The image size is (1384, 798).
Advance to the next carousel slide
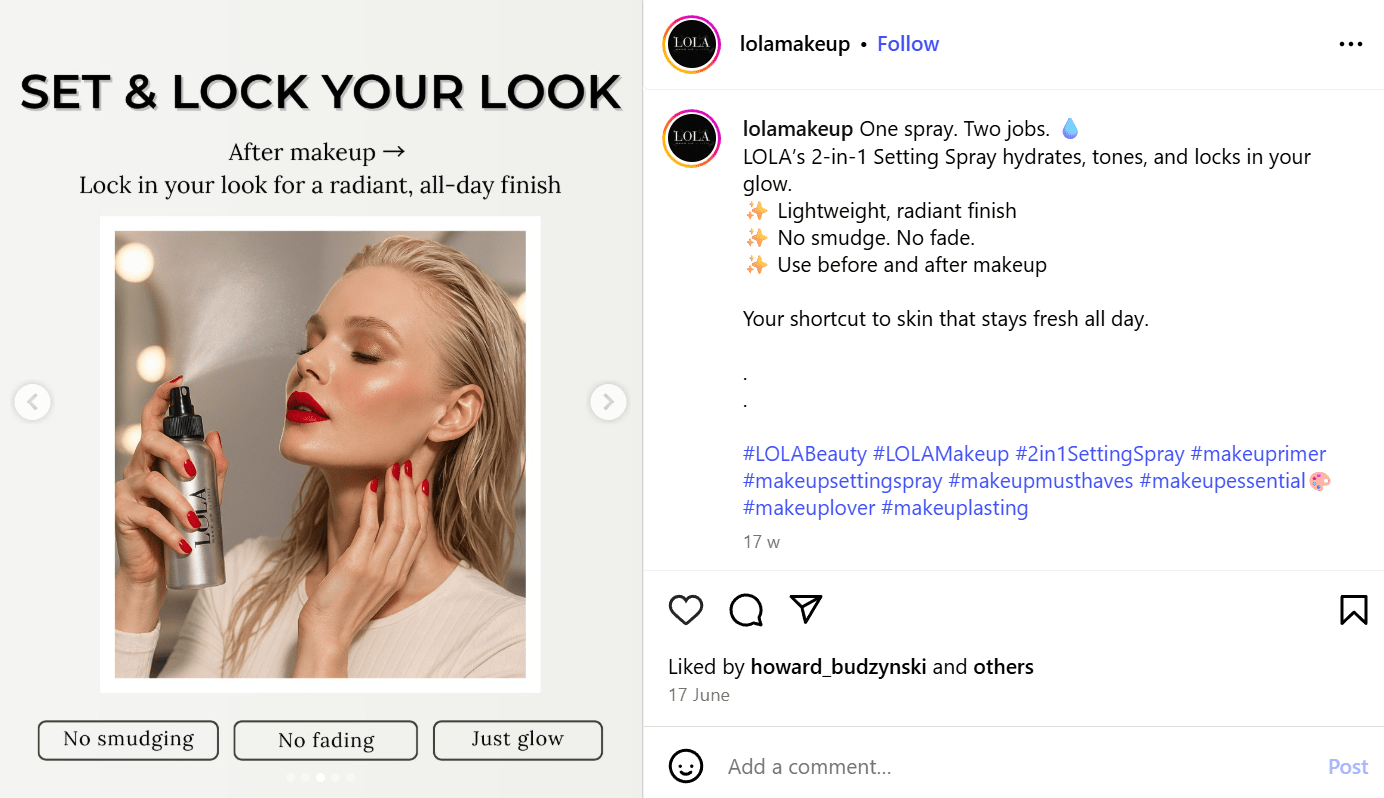pos(608,402)
